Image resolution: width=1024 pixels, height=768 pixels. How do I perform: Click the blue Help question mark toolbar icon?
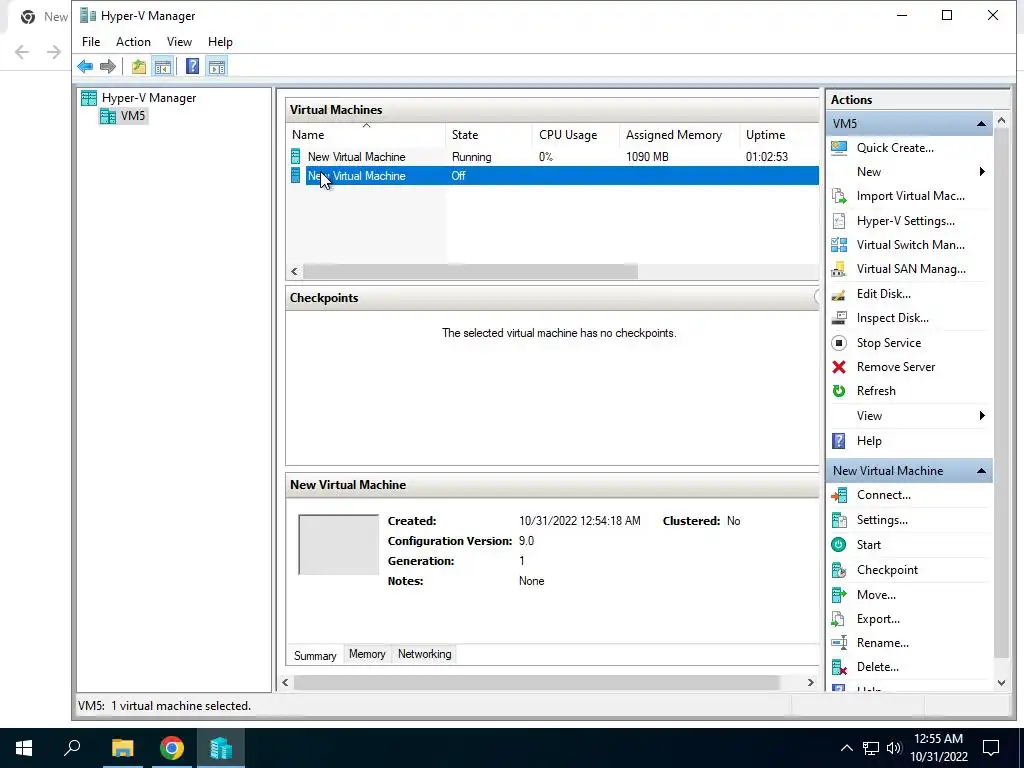point(193,66)
